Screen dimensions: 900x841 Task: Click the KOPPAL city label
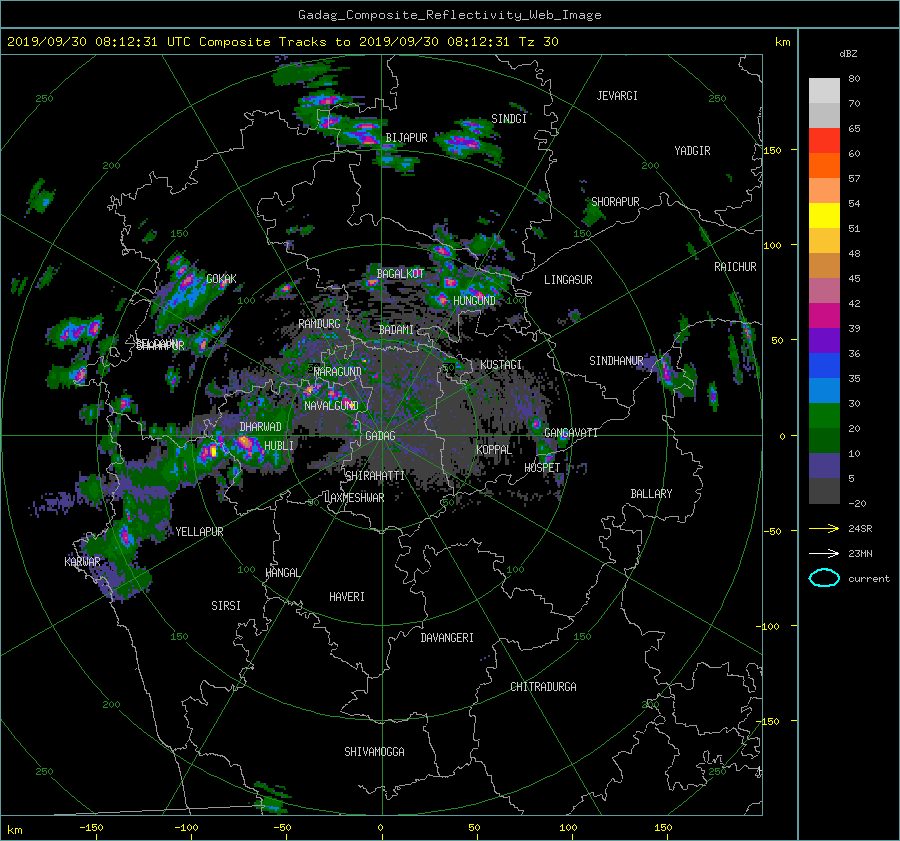(494, 449)
